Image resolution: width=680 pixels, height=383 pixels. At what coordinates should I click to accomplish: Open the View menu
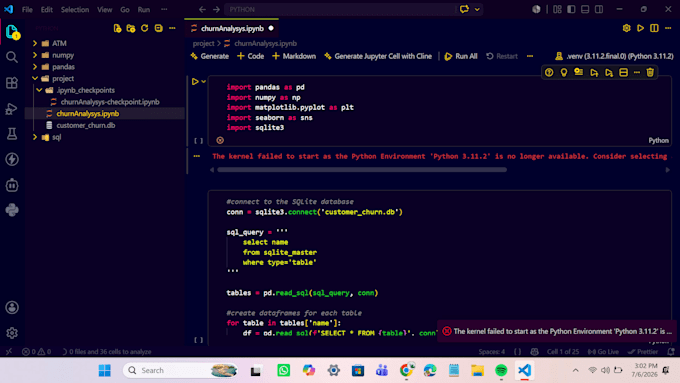tap(104, 9)
